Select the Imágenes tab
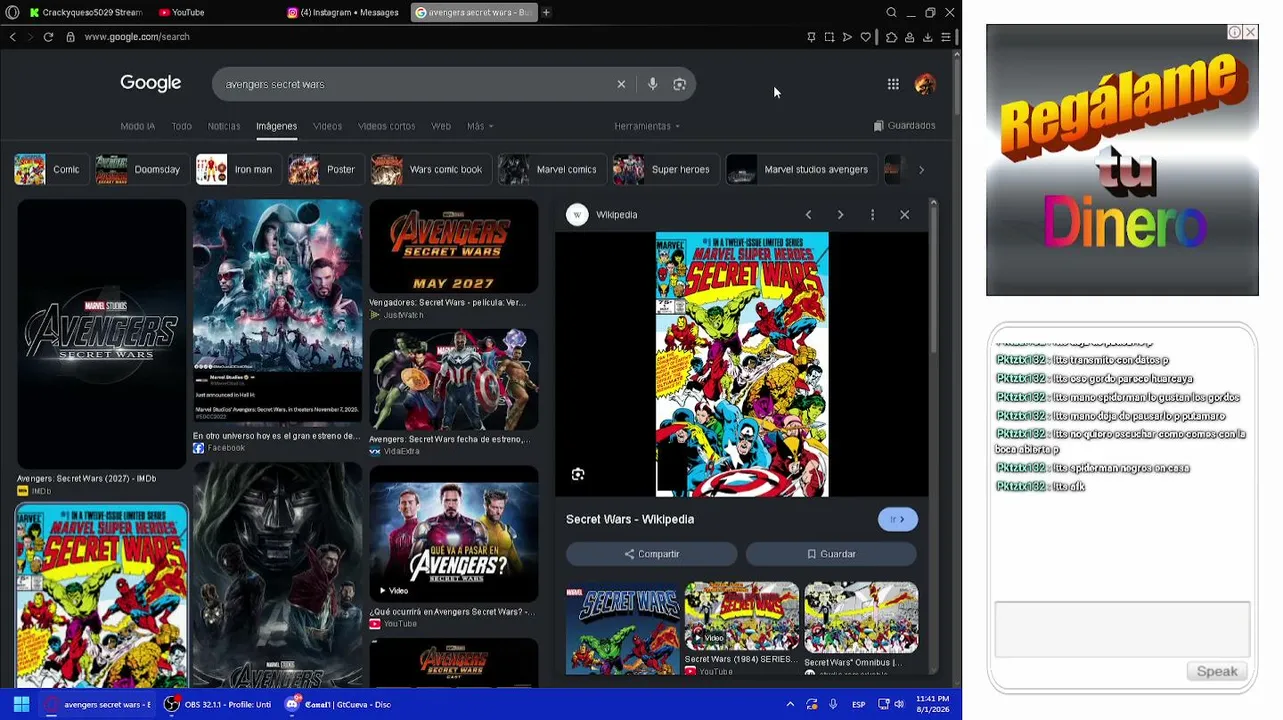This screenshot has width=1283, height=720. point(277,126)
